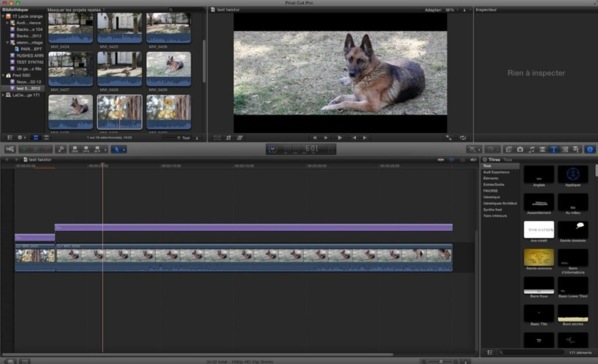Click the insert clip edit icon
The image size is (598, 364).
86,149
